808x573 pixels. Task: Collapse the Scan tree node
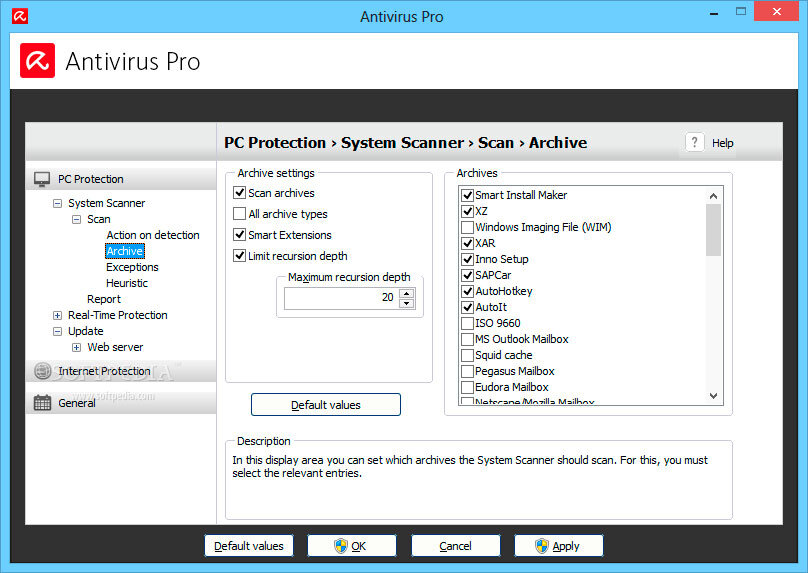(x=76, y=219)
